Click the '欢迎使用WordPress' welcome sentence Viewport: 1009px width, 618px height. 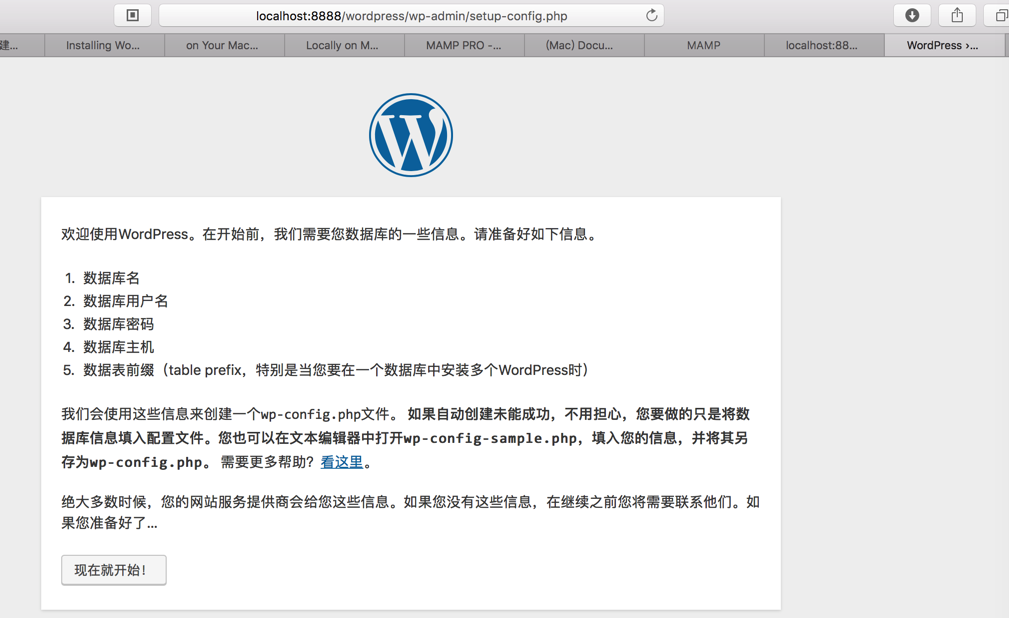coord(331,234)
